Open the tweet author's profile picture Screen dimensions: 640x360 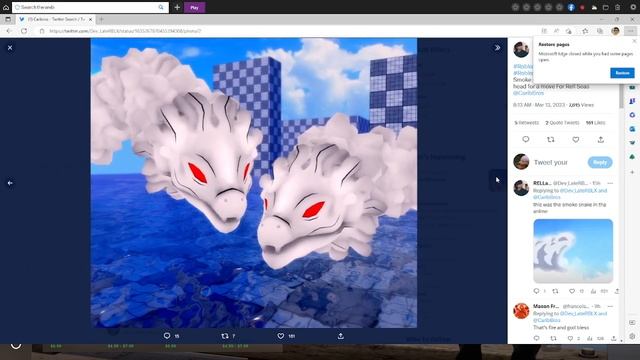click(521, 50)
